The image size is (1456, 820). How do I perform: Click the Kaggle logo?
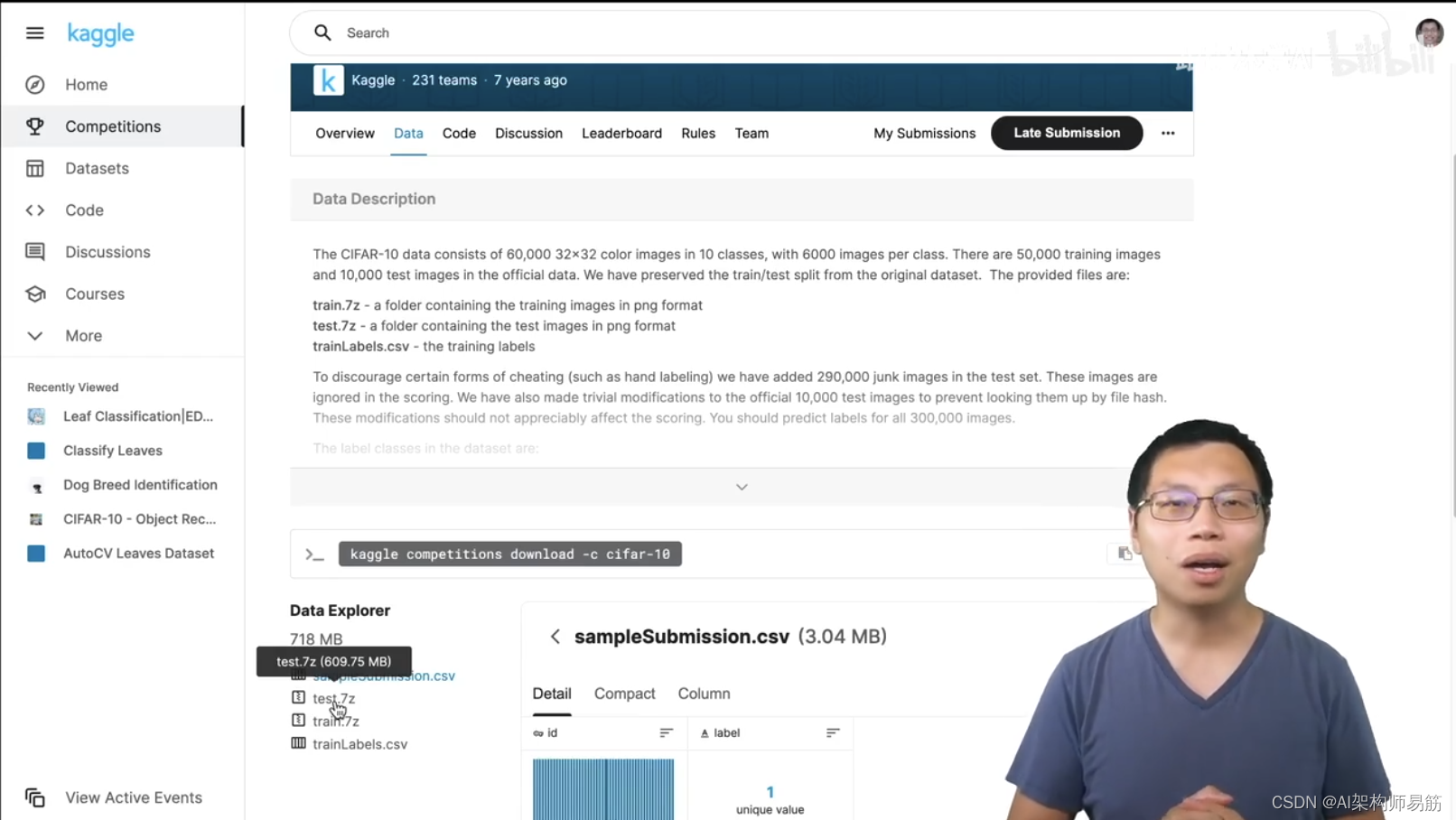pos(100,33)
